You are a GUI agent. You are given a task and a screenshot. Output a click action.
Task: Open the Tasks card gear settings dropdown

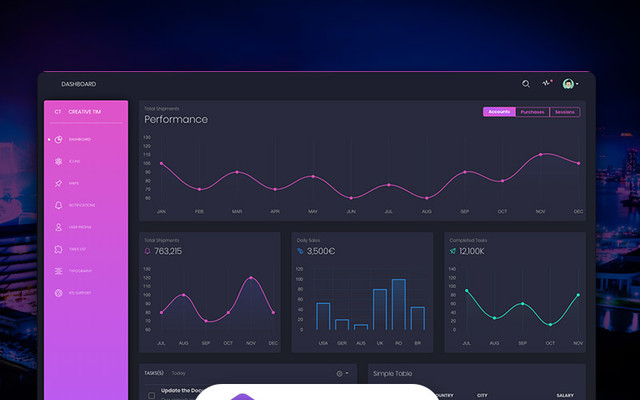pos(342,373)
